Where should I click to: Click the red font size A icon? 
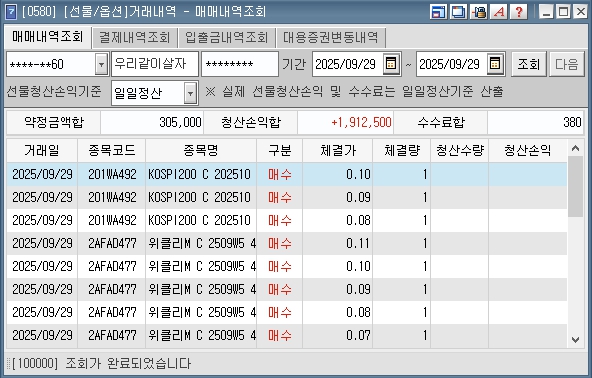499,12
